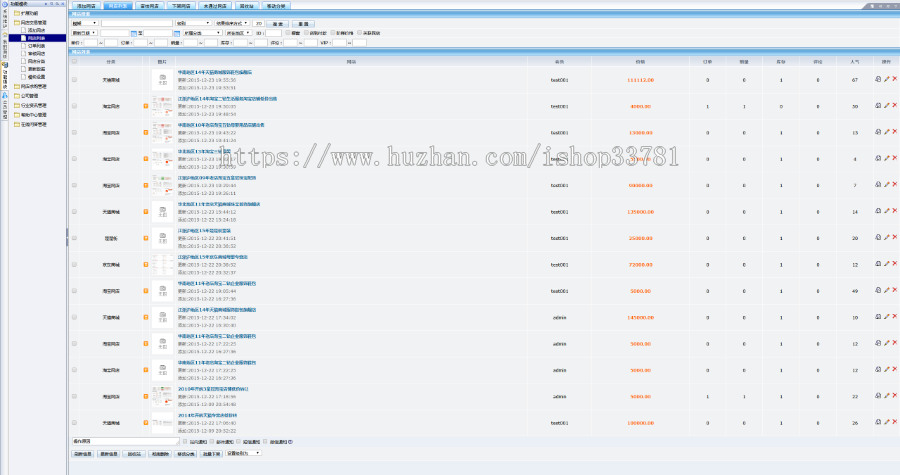
Task: Click the last batch button before the bottom dropdown
Action: [x=211, y=454]
